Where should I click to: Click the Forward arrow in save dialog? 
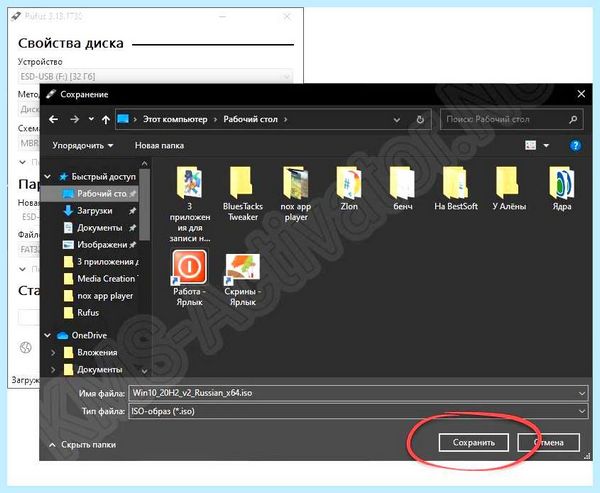[75, 119]
